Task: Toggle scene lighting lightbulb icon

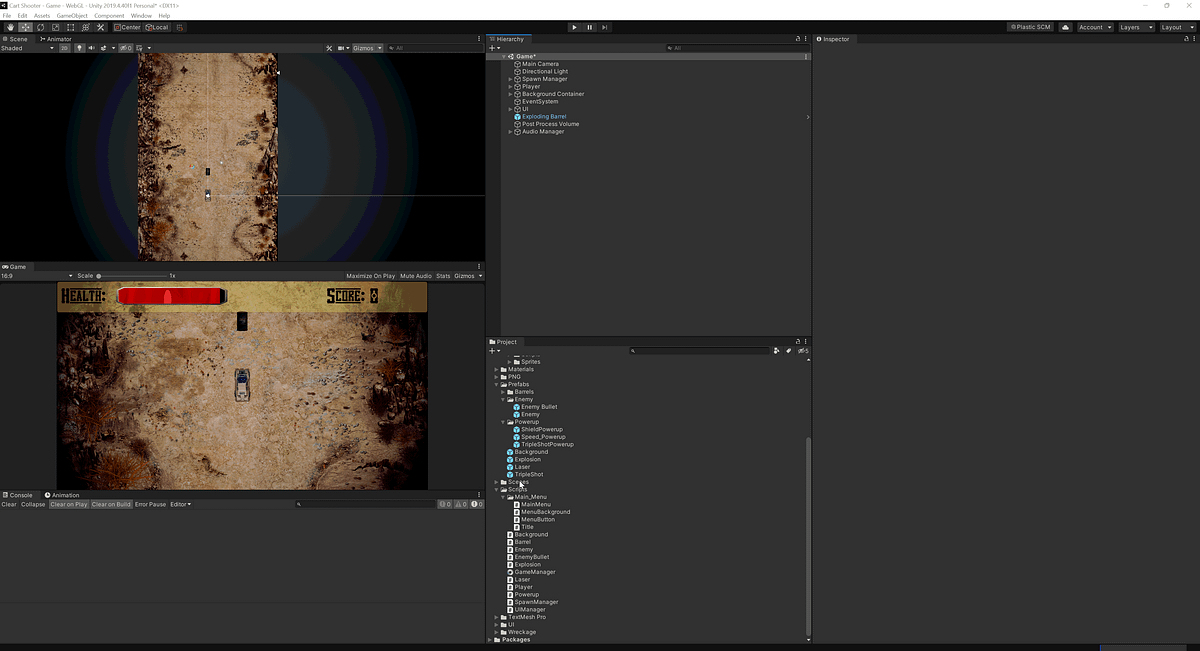Action: click(x=79, y=48)
